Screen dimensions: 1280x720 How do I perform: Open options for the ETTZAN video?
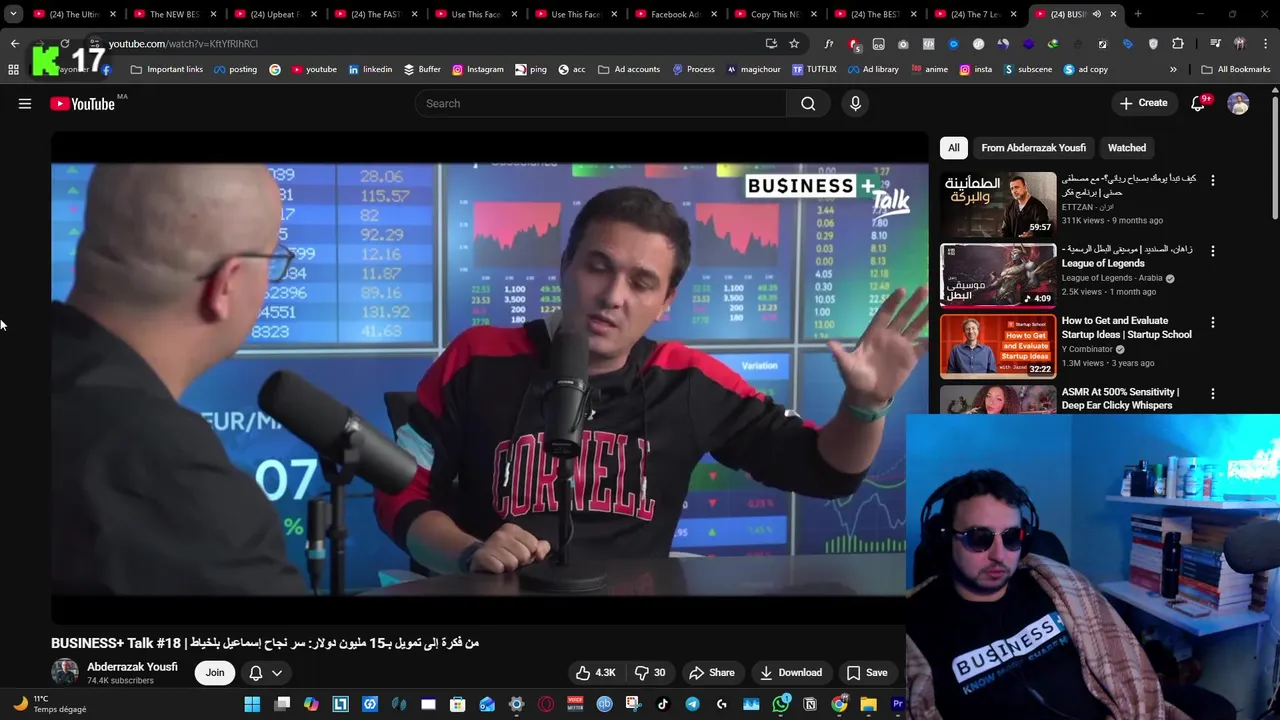tap(1213, 180)
